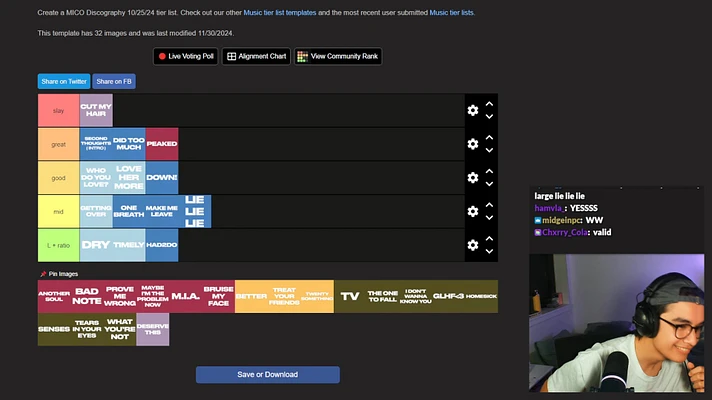Move the good tier row up
This screenshot has height=400, width=712.
coord(489,171)
